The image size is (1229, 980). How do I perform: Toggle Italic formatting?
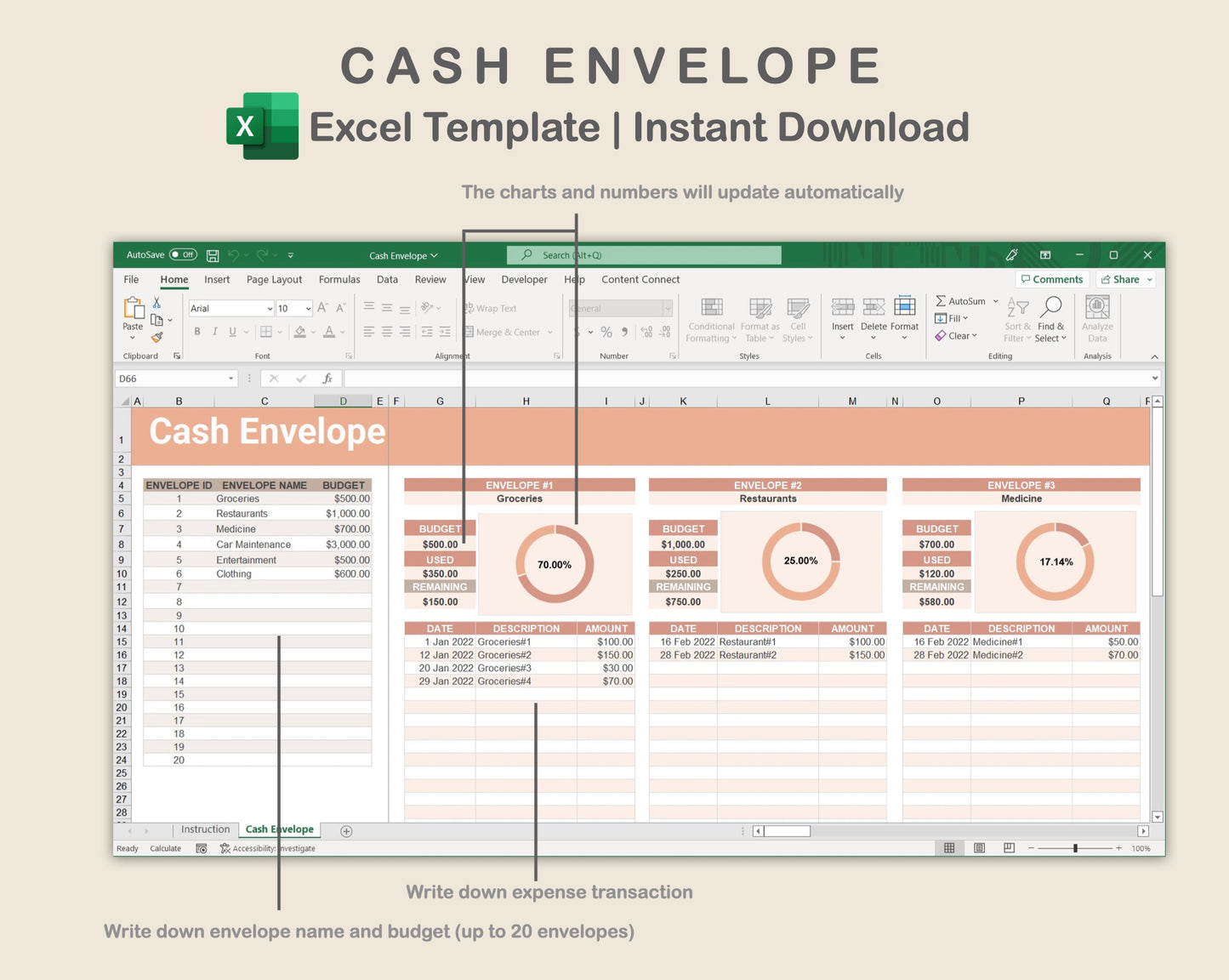coord(215,331)
